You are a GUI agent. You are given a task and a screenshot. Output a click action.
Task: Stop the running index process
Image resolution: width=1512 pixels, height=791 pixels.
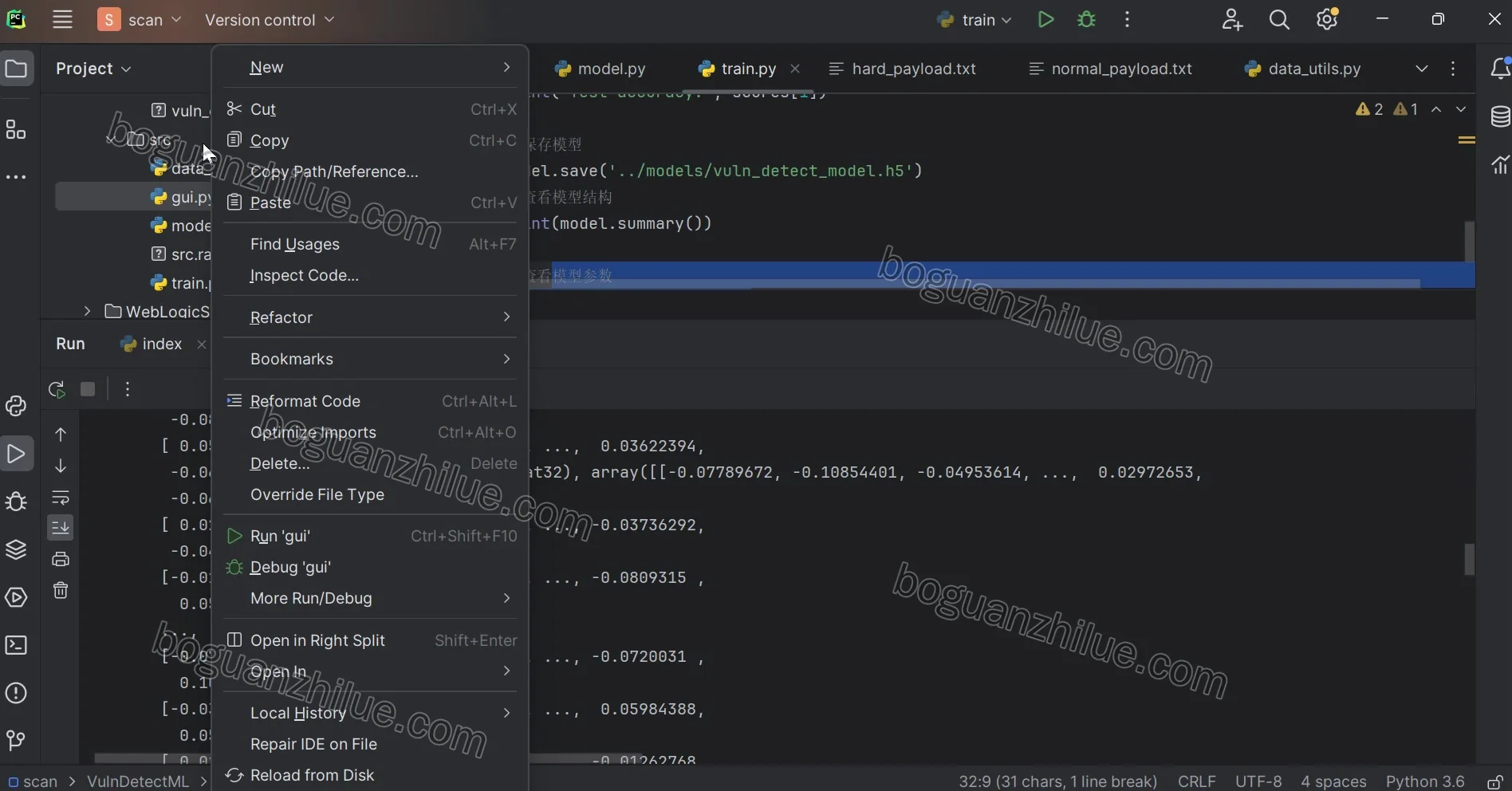[x=88, y=389]
